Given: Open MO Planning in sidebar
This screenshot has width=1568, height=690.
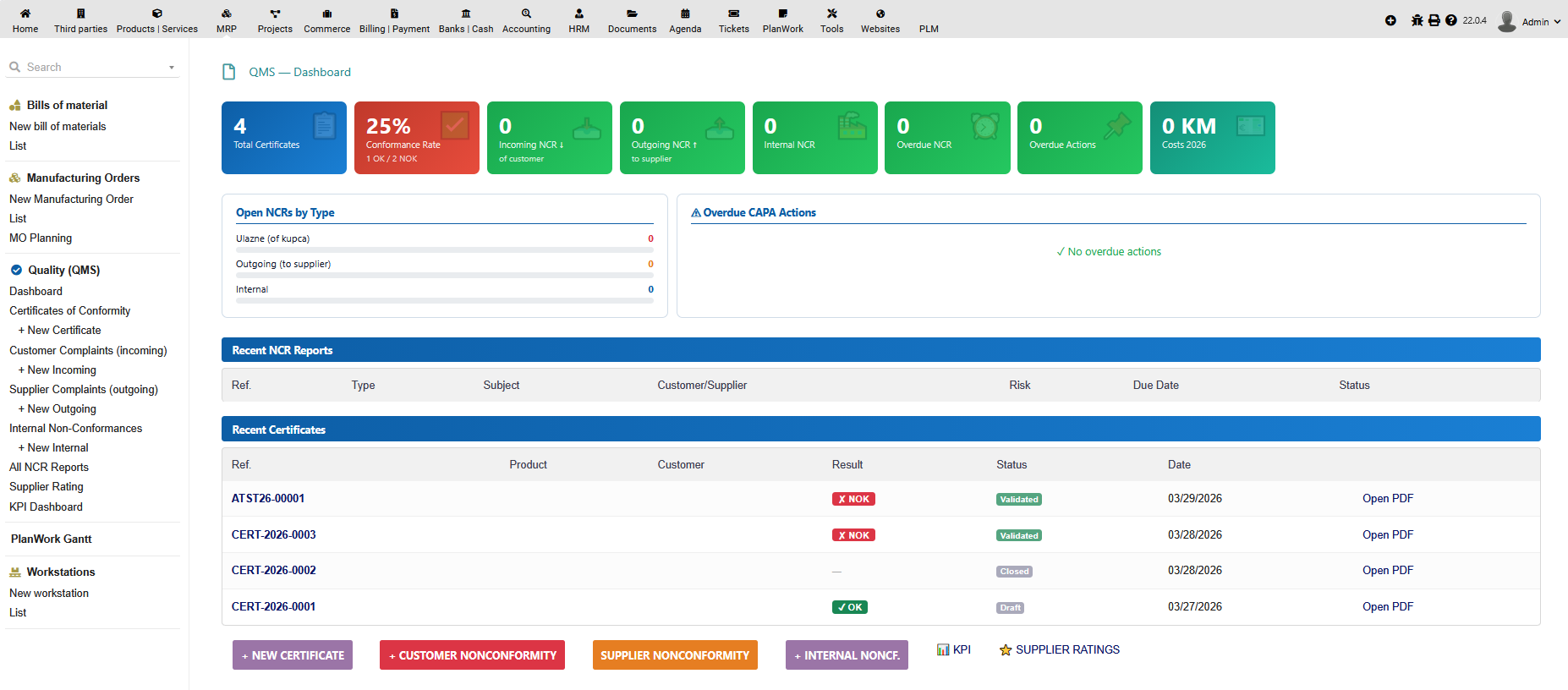Looking at the screenshot, I should (x=41, y=238).
